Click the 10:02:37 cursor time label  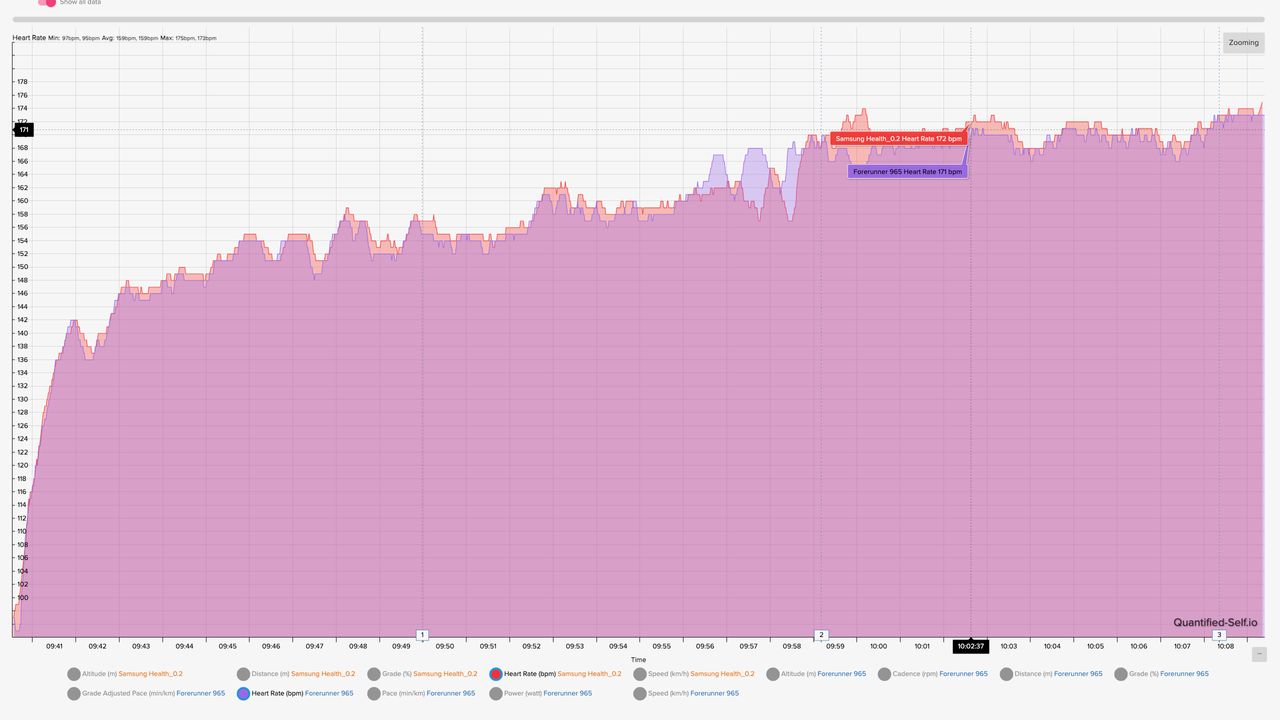pos(971,646)
